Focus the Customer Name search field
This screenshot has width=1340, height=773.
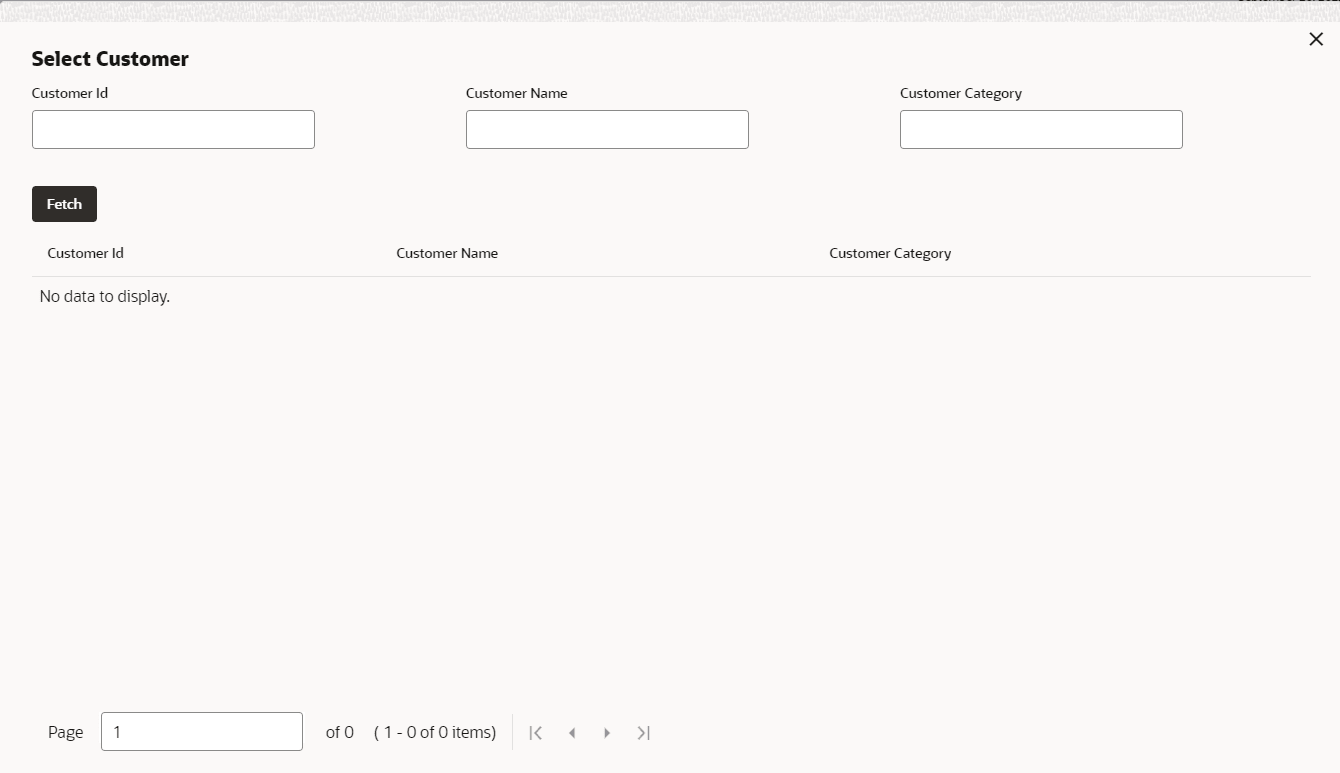tap(607, 130)
